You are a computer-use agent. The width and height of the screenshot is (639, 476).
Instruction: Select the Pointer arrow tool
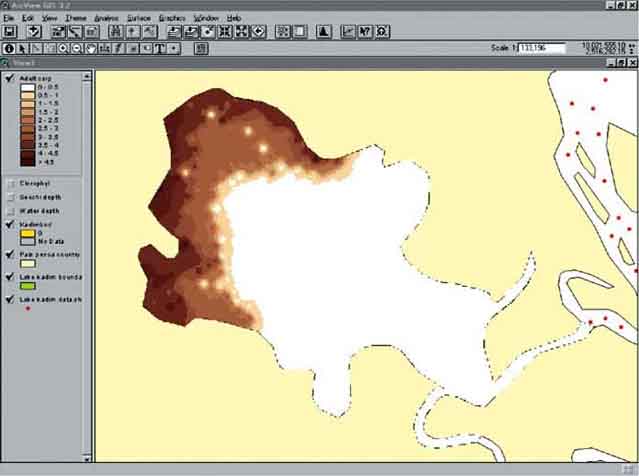pyautogui.click(x=23, y=47)
